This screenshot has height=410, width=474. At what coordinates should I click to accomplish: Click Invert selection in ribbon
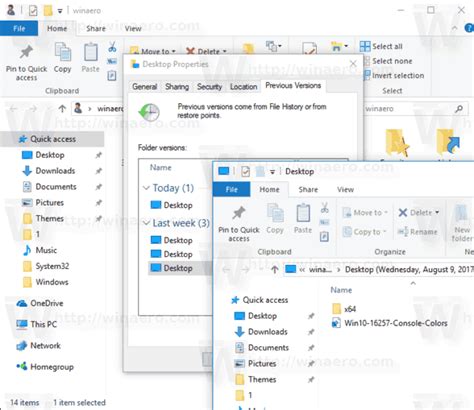(x=394, y=75)
